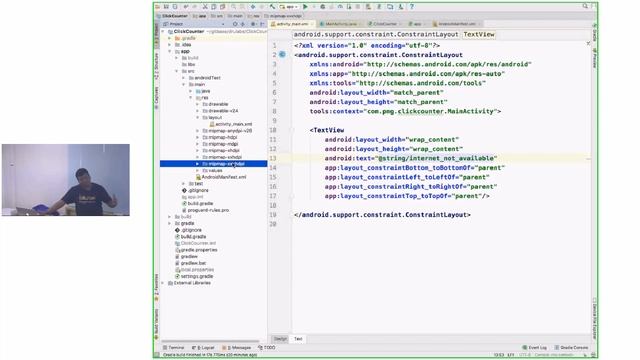Open the Messages tool window

[x=237, y=348]
